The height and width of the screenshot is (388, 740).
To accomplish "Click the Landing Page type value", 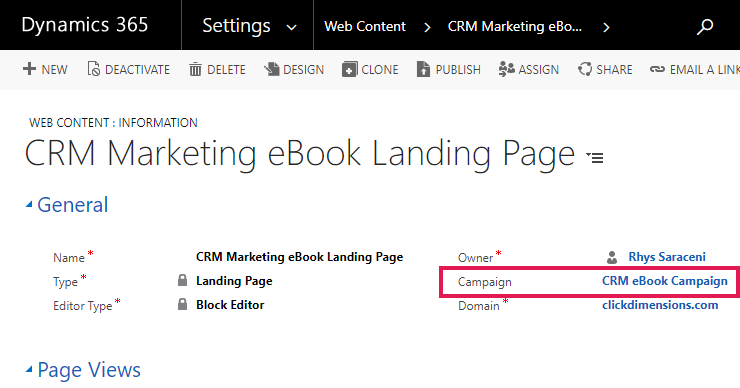I will (234, 281).
